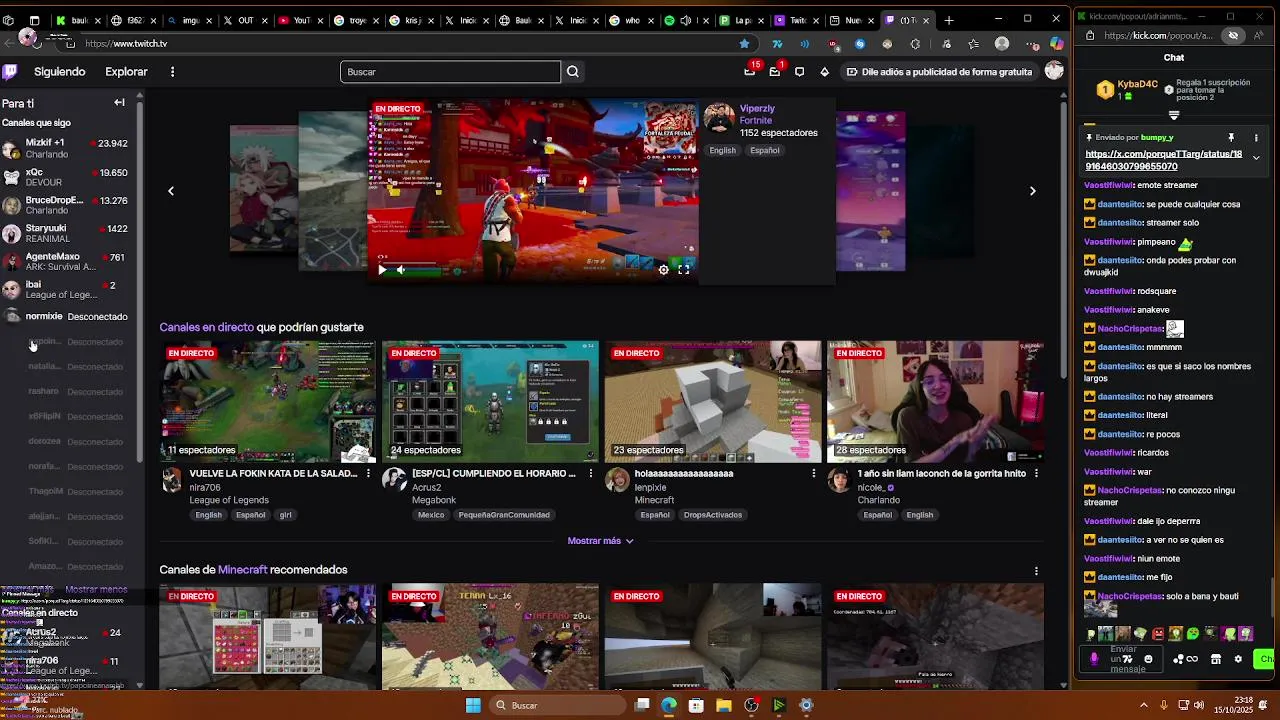Click the Get Bits diamond icon

coord(824,72)
